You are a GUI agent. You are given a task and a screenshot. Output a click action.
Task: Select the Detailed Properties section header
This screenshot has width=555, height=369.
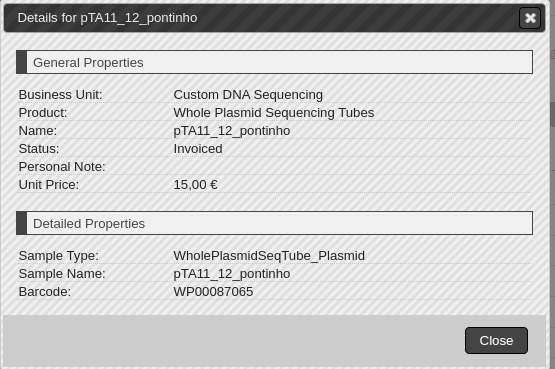(x=274, y=223)
